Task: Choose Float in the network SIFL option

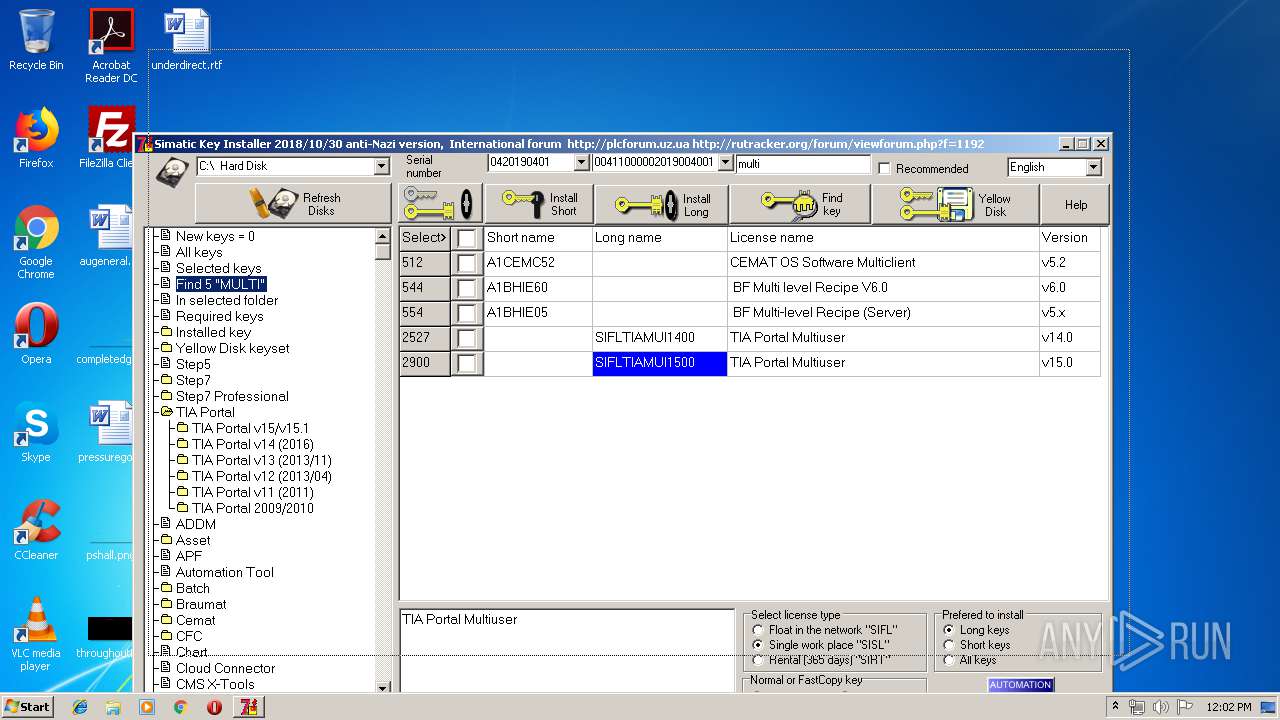Action: tap(758, 630)
